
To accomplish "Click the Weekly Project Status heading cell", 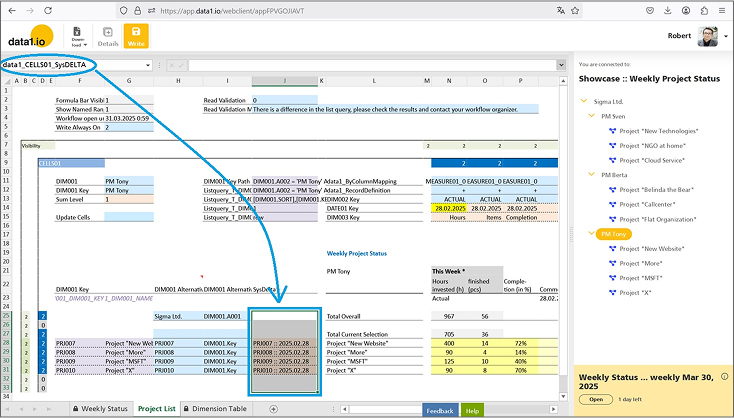I will (x=357, y=253).
